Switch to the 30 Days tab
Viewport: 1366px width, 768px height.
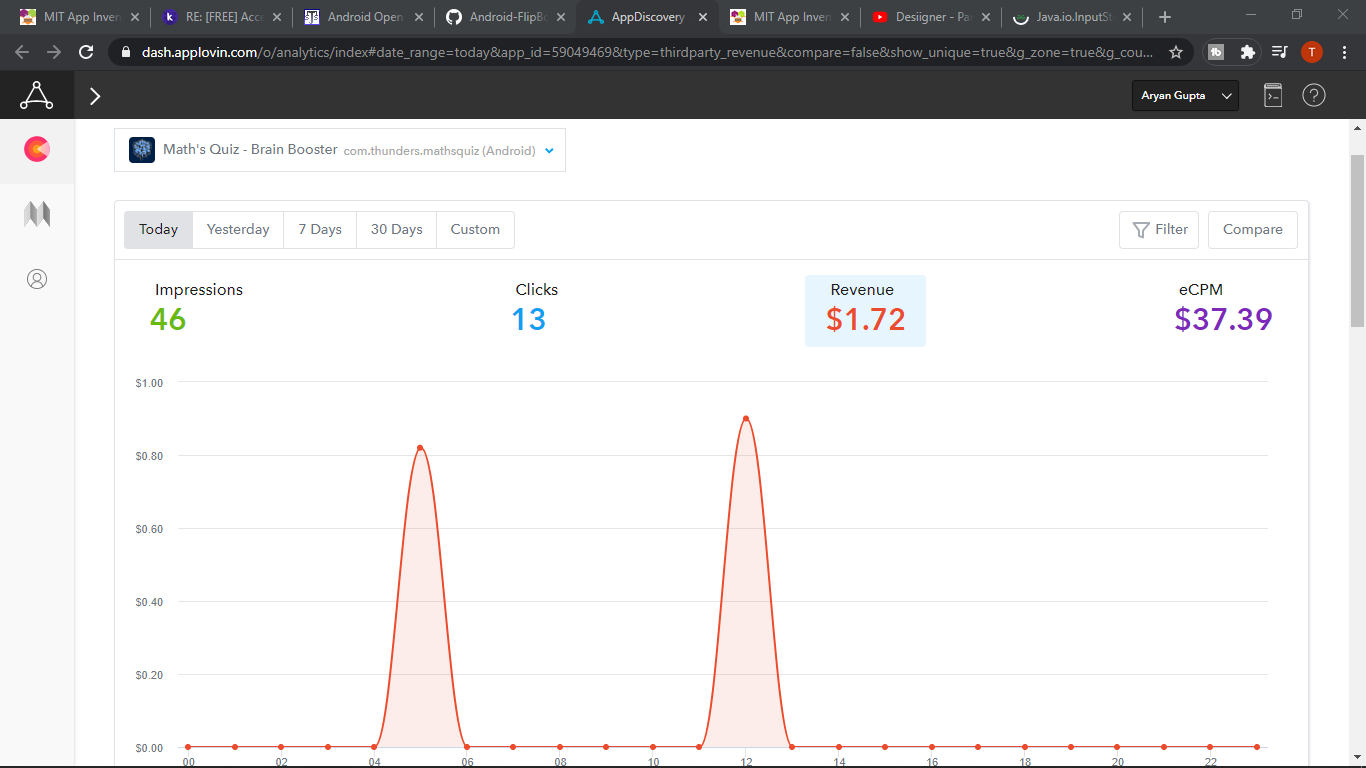coord(397,230)
